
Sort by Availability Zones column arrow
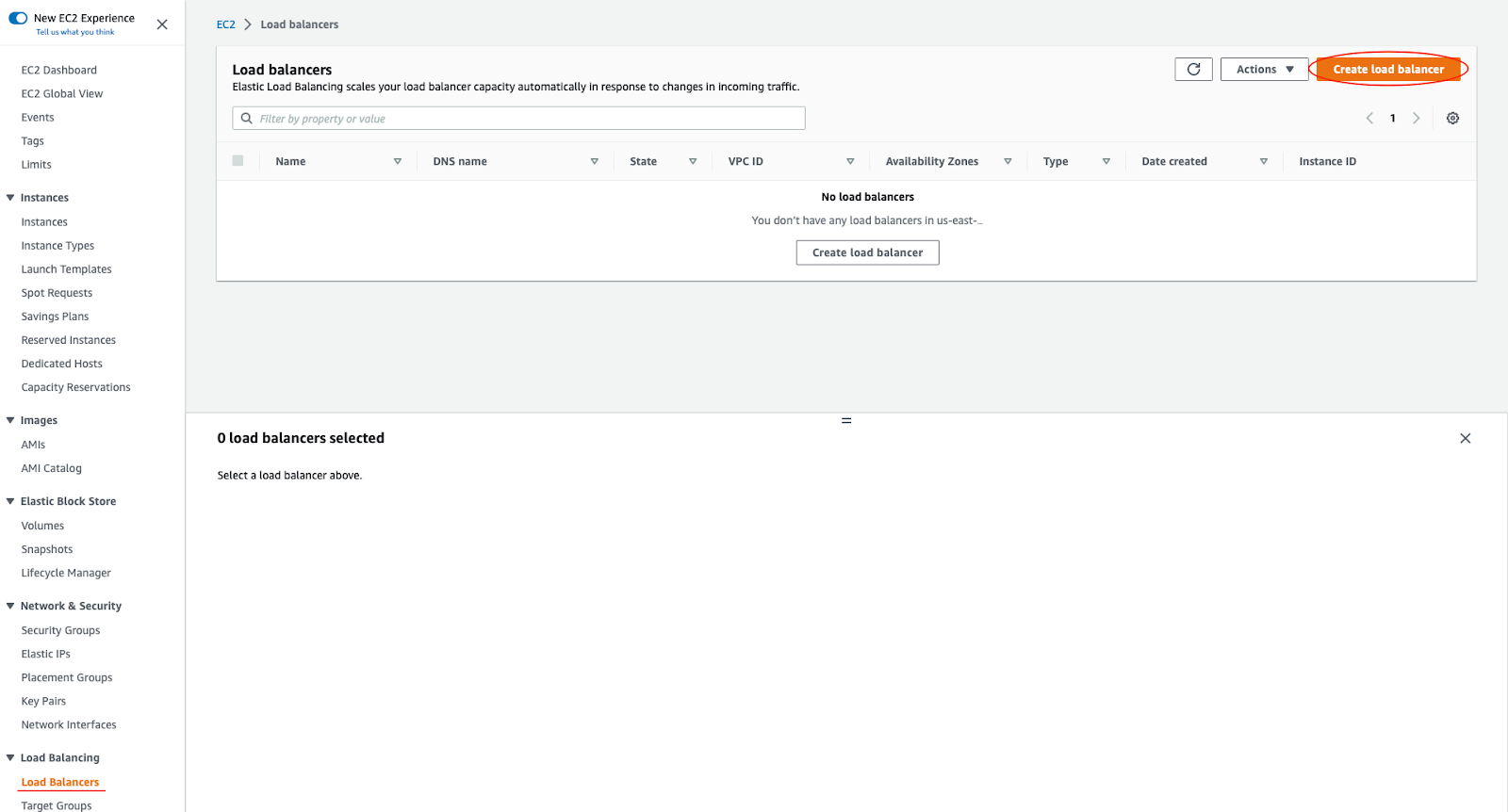pyautogui.click(x=1008, y=162)
